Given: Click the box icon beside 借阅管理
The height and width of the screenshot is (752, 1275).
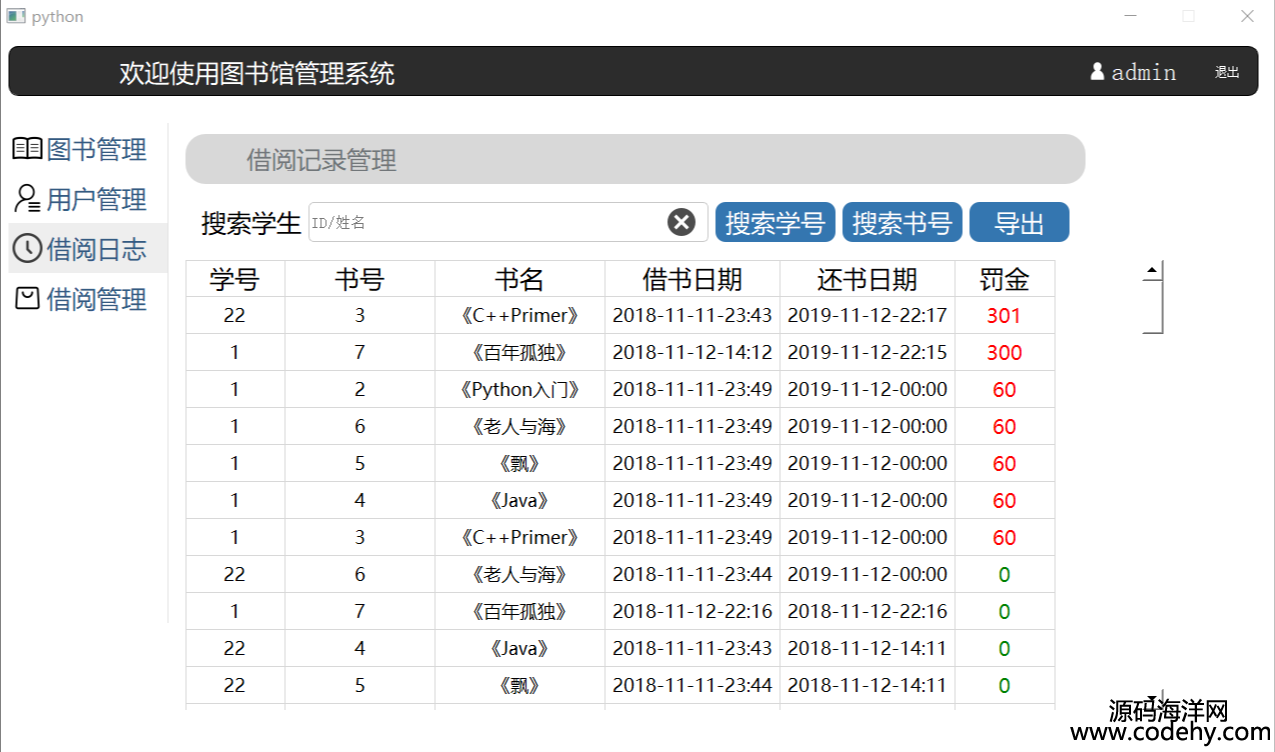Looking at the screenshot, I should [x=27, y=298].
